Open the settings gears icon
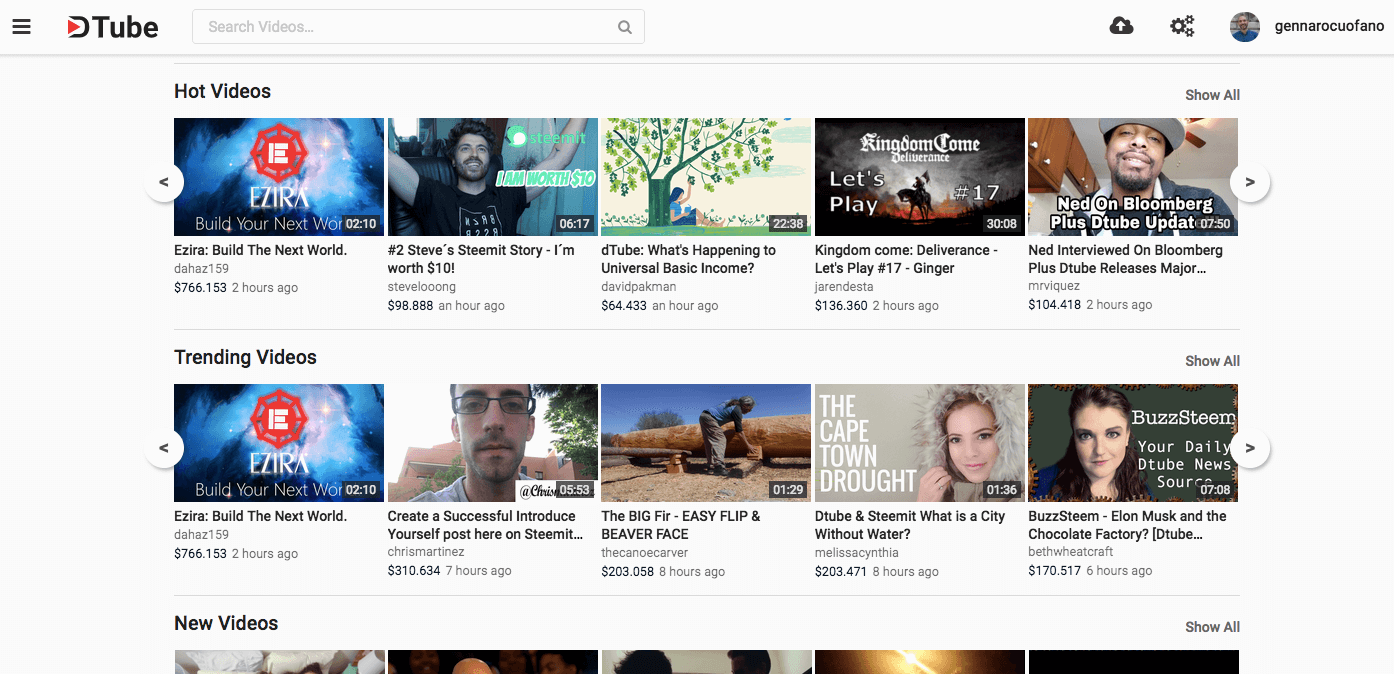Viewport: 1394px width, 674px height. pos(1182,26)
